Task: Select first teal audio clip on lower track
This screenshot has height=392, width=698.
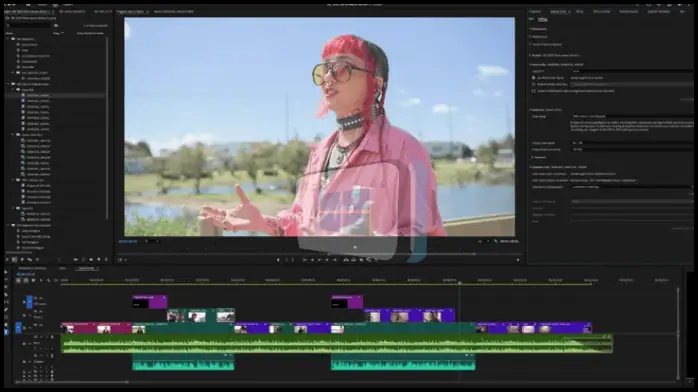Action: [x=183, y=362]
